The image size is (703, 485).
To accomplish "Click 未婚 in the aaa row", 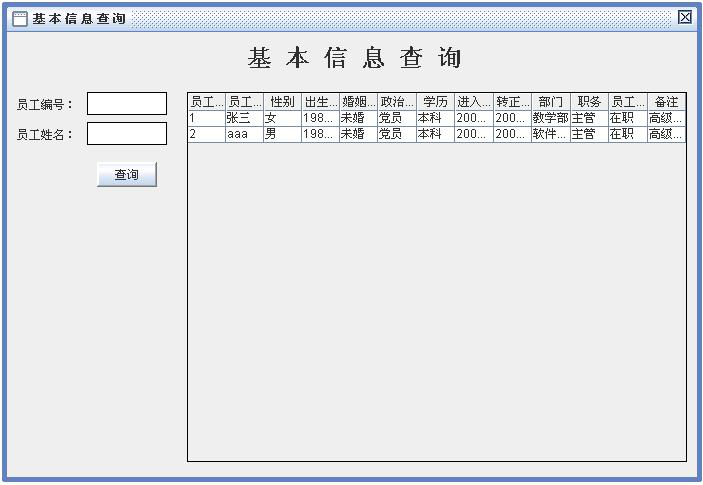I will [x=359, y=134].
